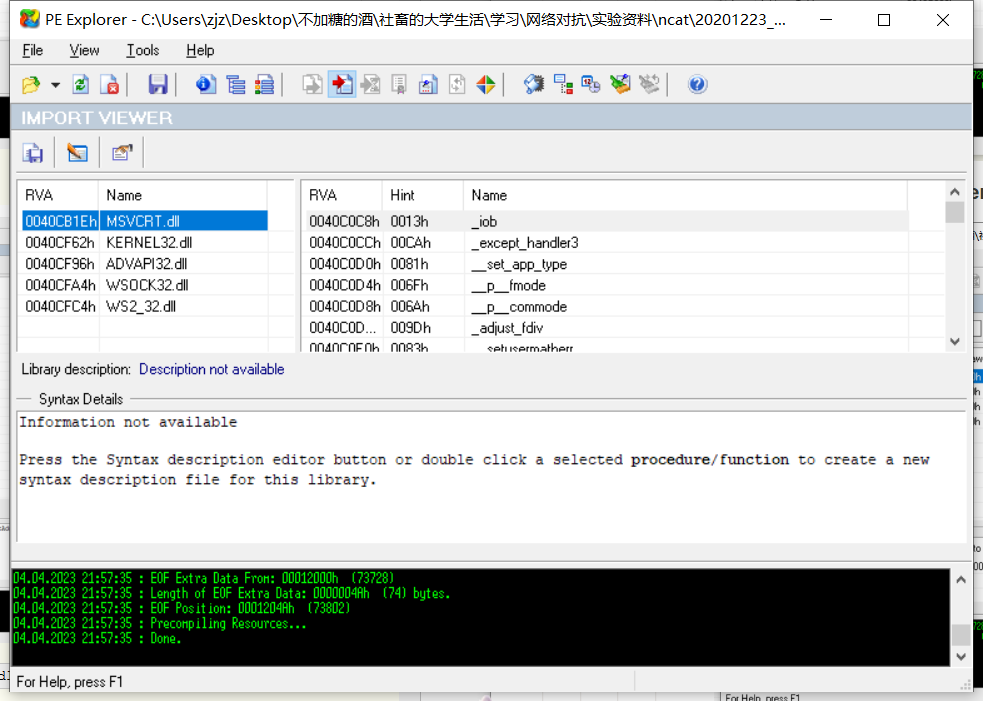Open the File menu
This screenshot has width=983, height=701.
(33, 50)
